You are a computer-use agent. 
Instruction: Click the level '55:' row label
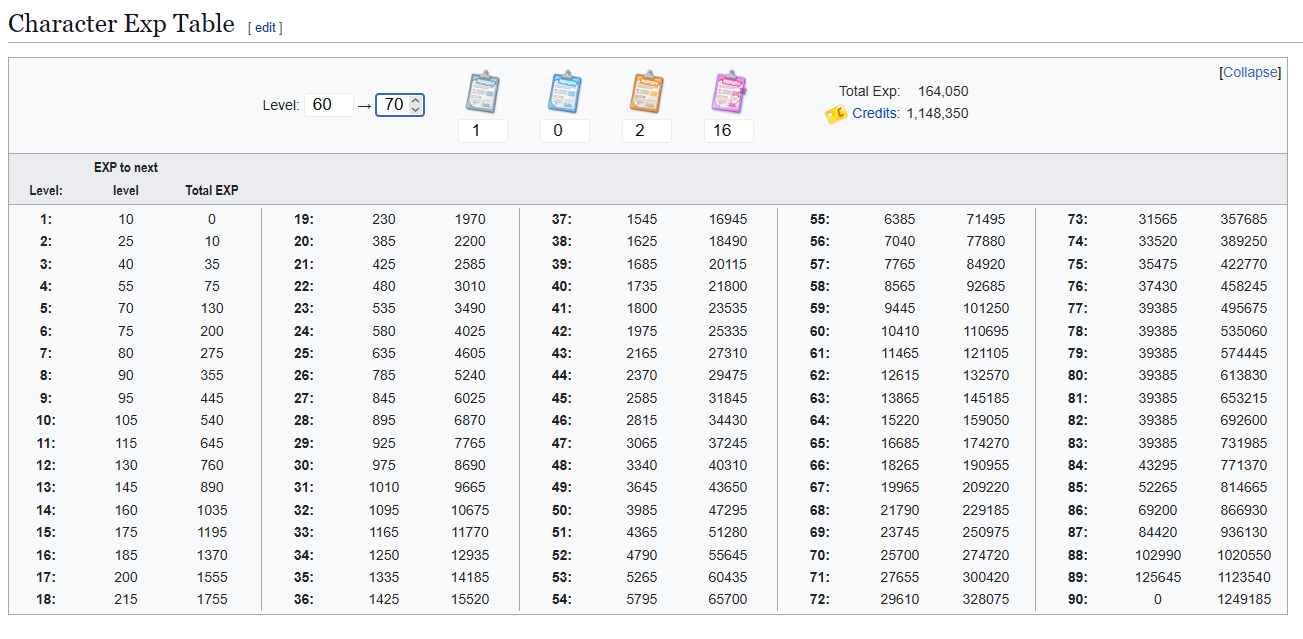pyautogui.click(x=821, y=219)
